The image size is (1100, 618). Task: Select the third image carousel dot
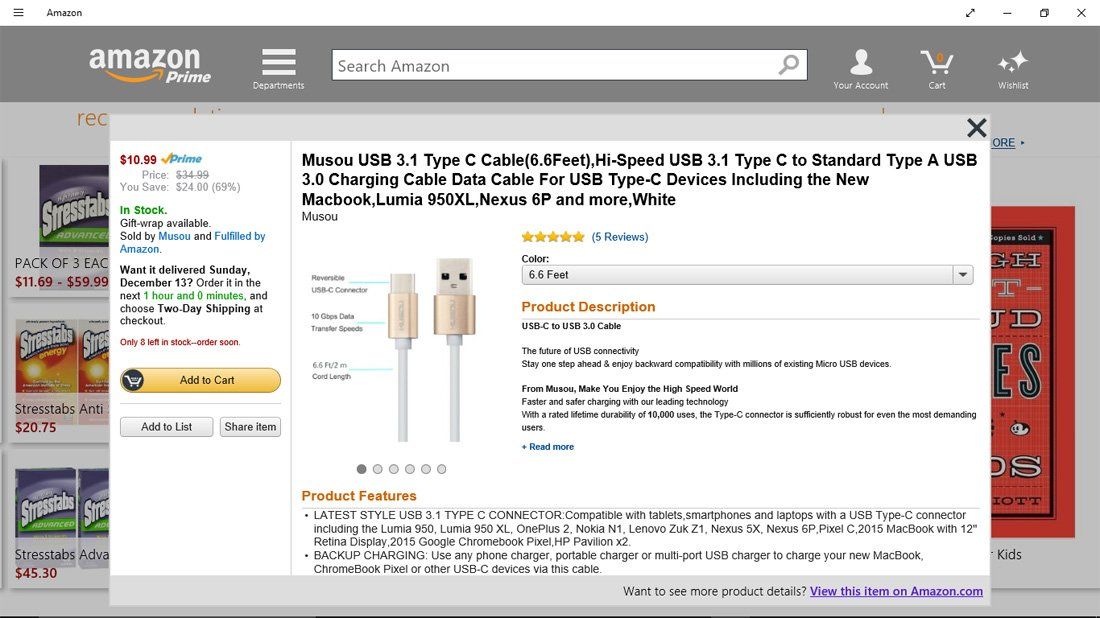click(x=394, y=469)
